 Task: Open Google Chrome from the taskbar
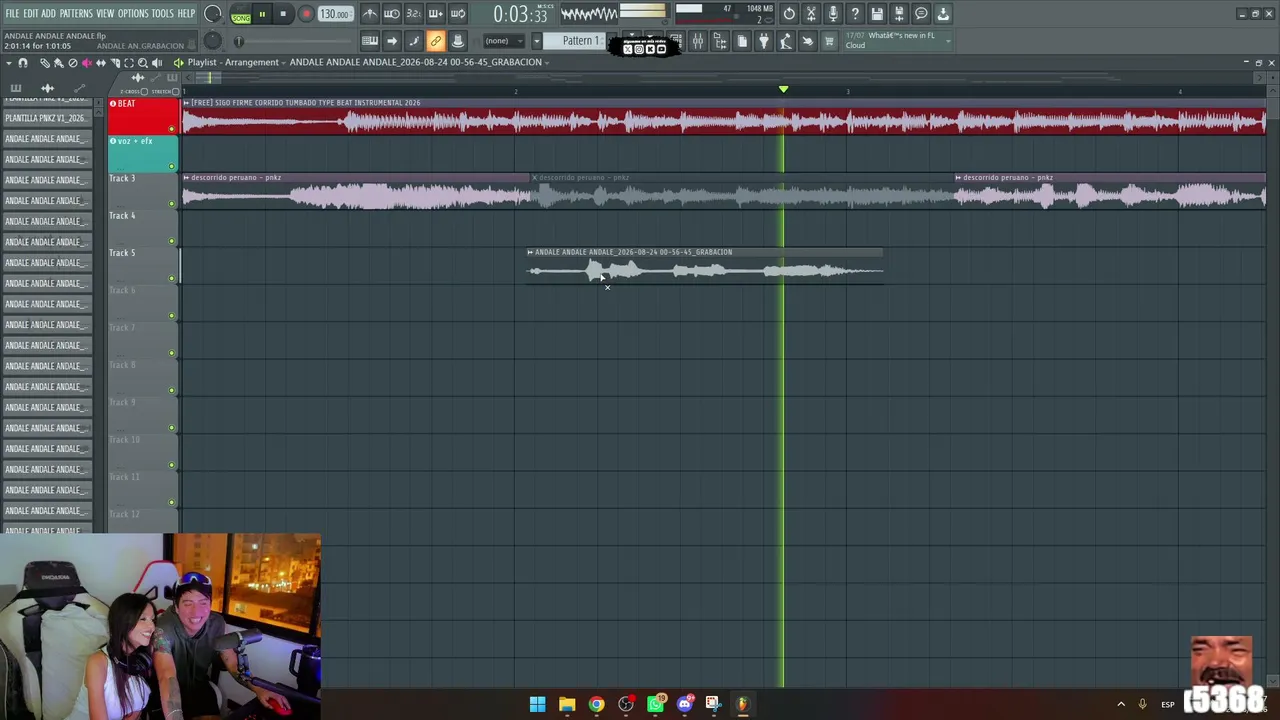[596, 704]
